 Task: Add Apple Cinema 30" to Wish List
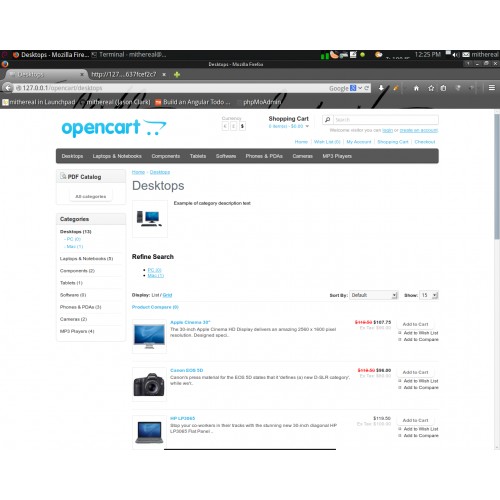pos(421,333)
